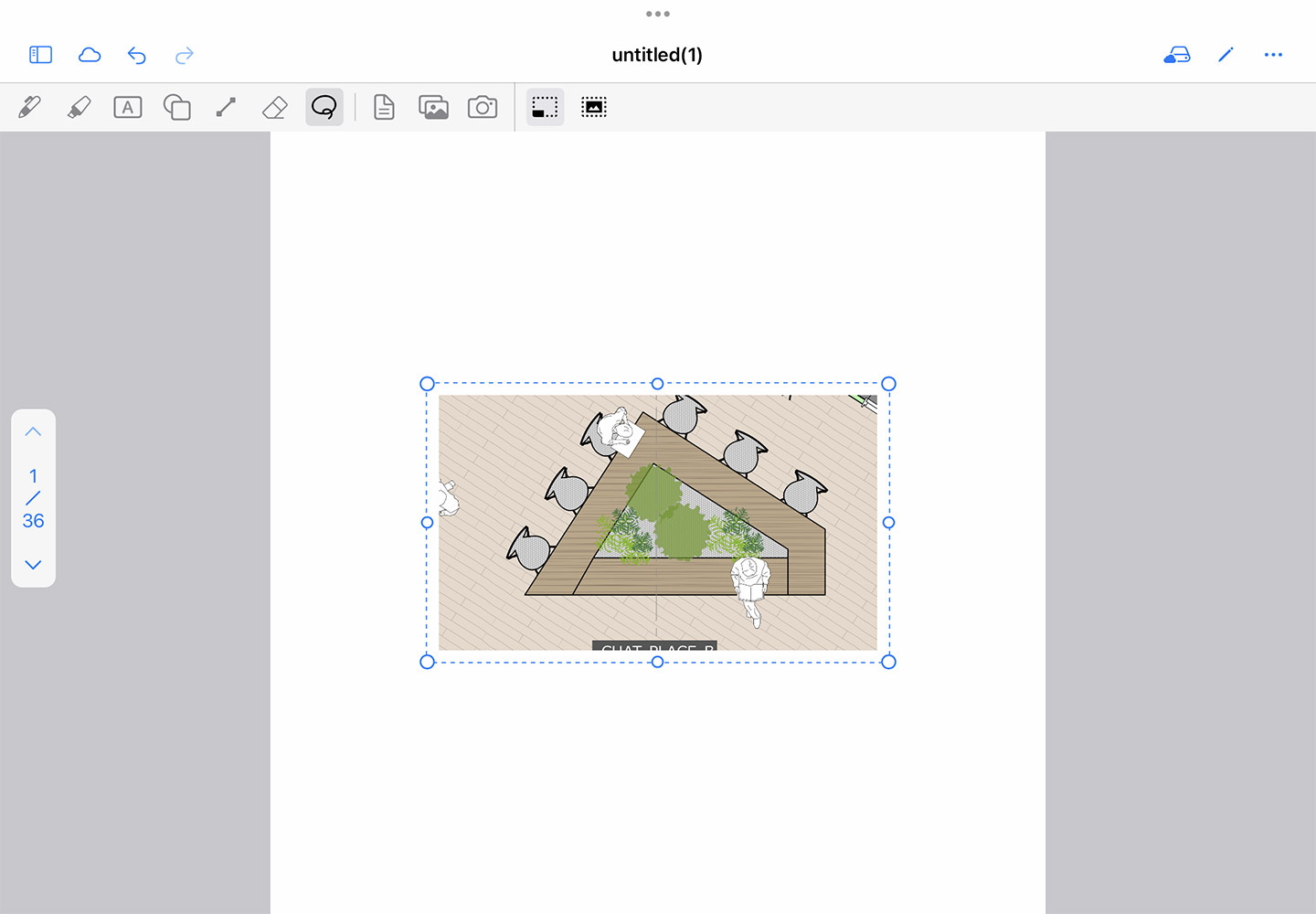Activate the Eraser tool

275,107
